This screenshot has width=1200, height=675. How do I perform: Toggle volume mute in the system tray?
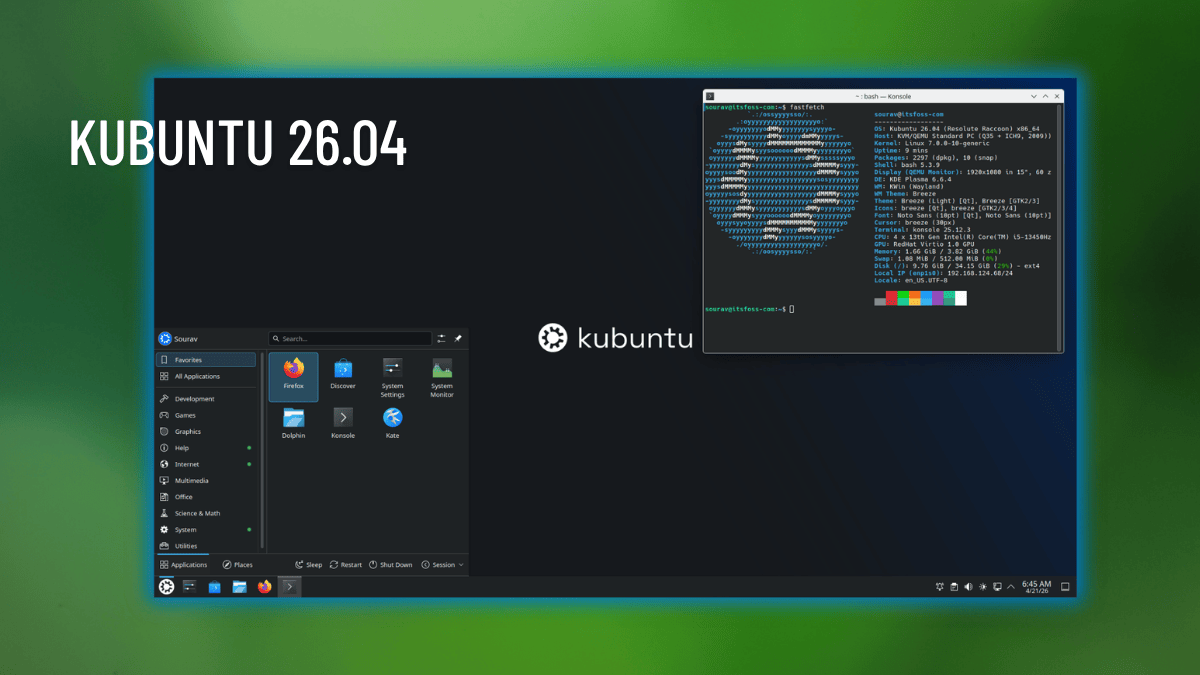(967, 586)
